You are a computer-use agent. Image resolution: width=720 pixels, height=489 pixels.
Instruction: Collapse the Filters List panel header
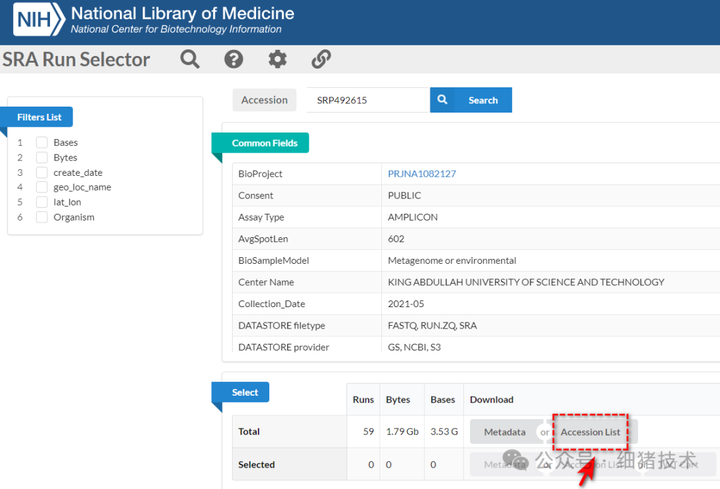40,117
